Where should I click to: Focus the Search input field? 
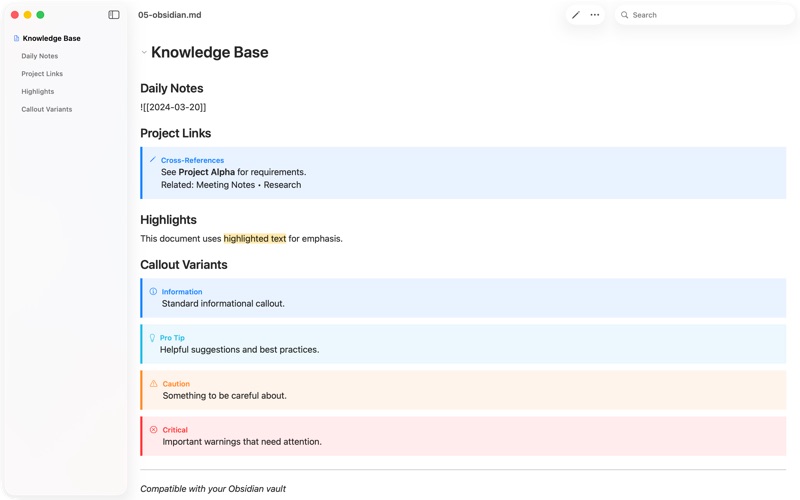705,15
